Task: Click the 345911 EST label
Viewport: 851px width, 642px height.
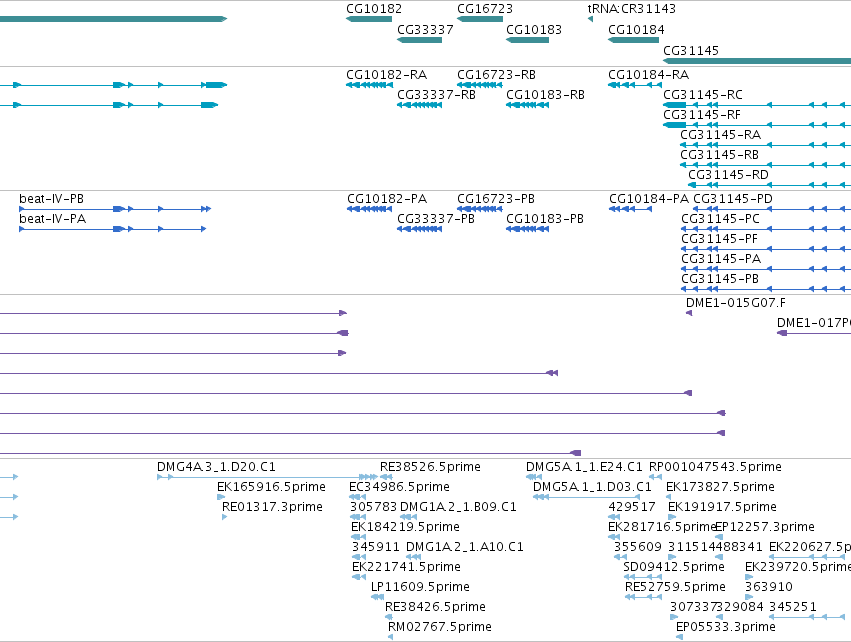Action: coord(376,548)
